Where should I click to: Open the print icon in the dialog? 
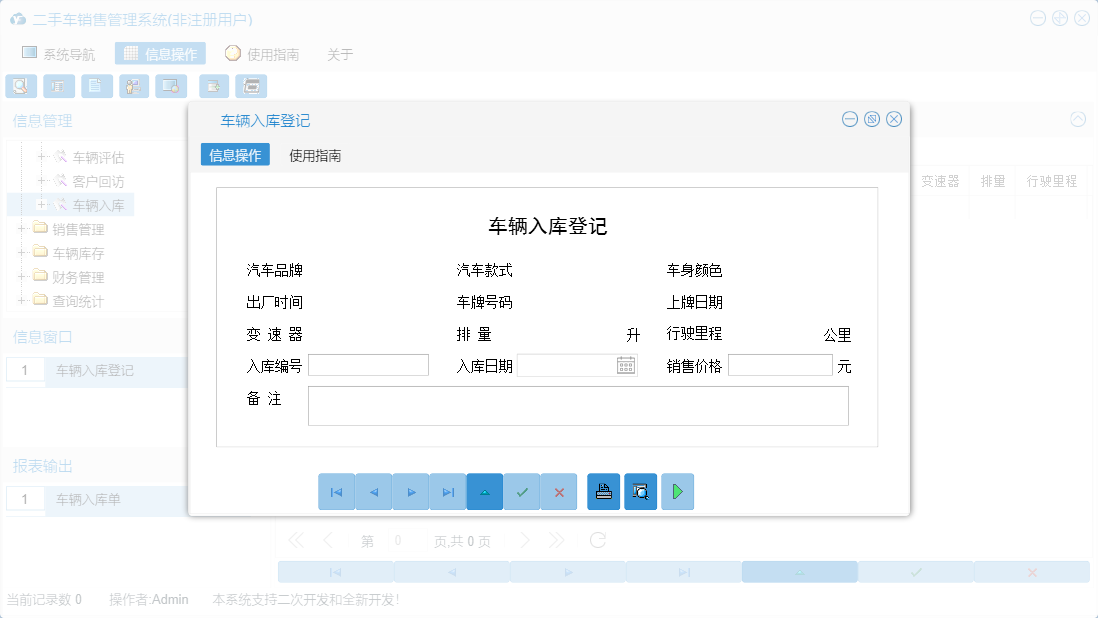click(x=603, y=491)
